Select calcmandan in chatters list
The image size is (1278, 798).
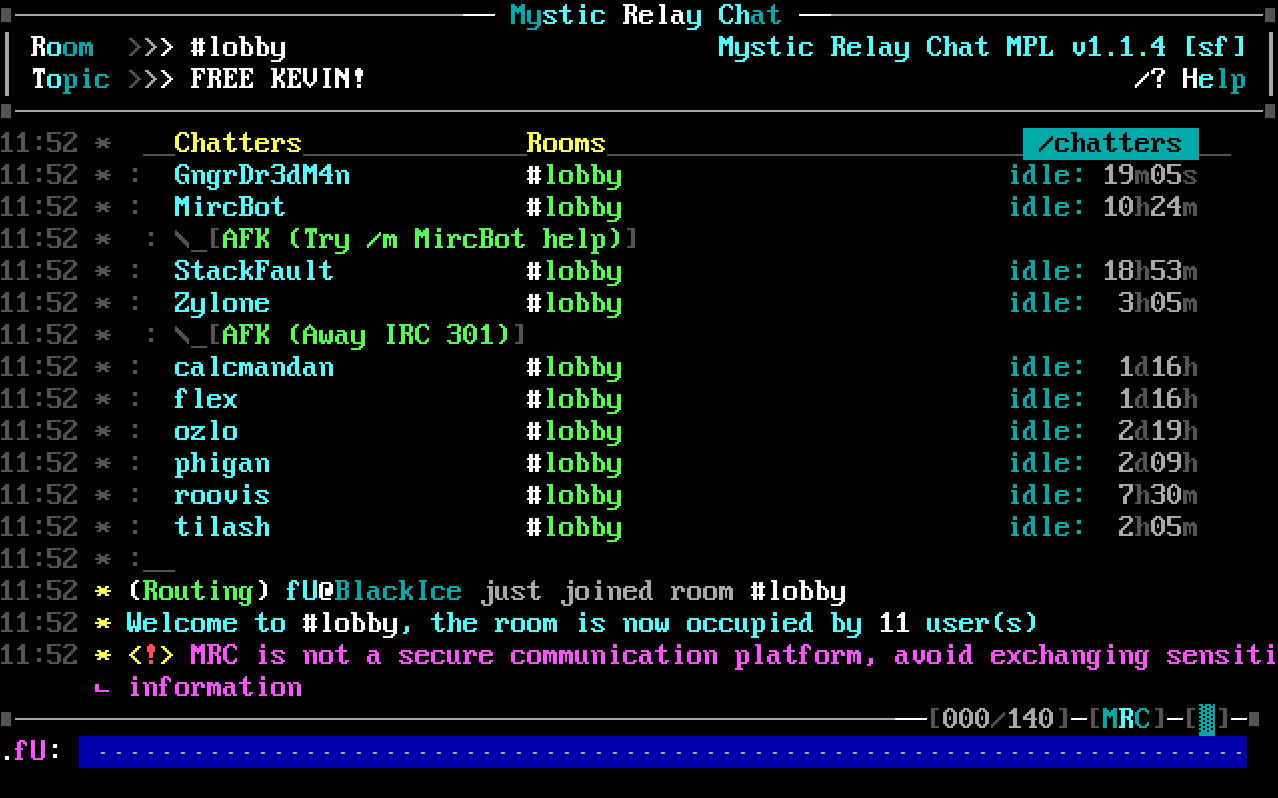pos(254,367)
